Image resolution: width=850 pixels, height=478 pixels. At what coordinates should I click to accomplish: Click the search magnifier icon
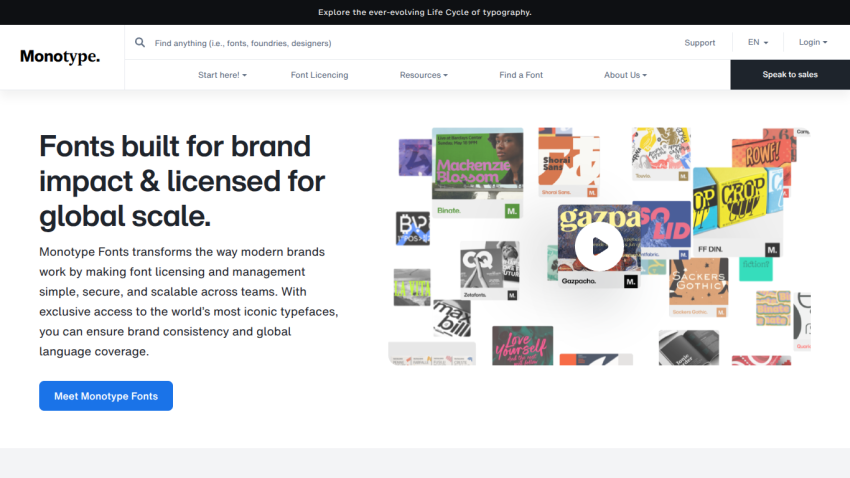(x=140, y=42)
